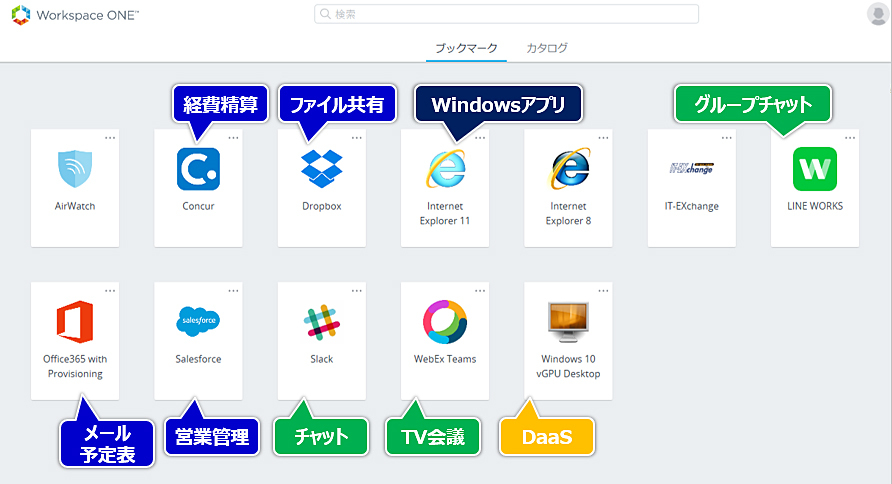
Task: Open the user profile avatar
Action: (878, 14)
